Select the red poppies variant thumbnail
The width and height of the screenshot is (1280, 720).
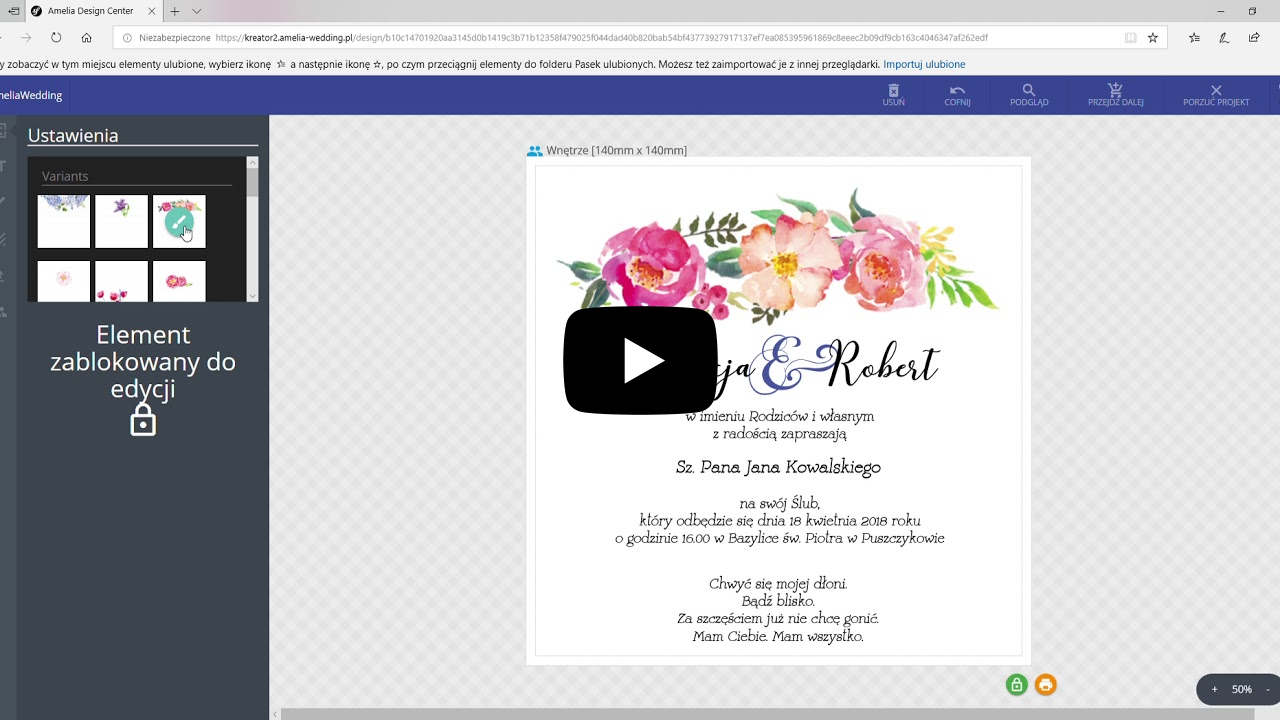click(121, 281)
